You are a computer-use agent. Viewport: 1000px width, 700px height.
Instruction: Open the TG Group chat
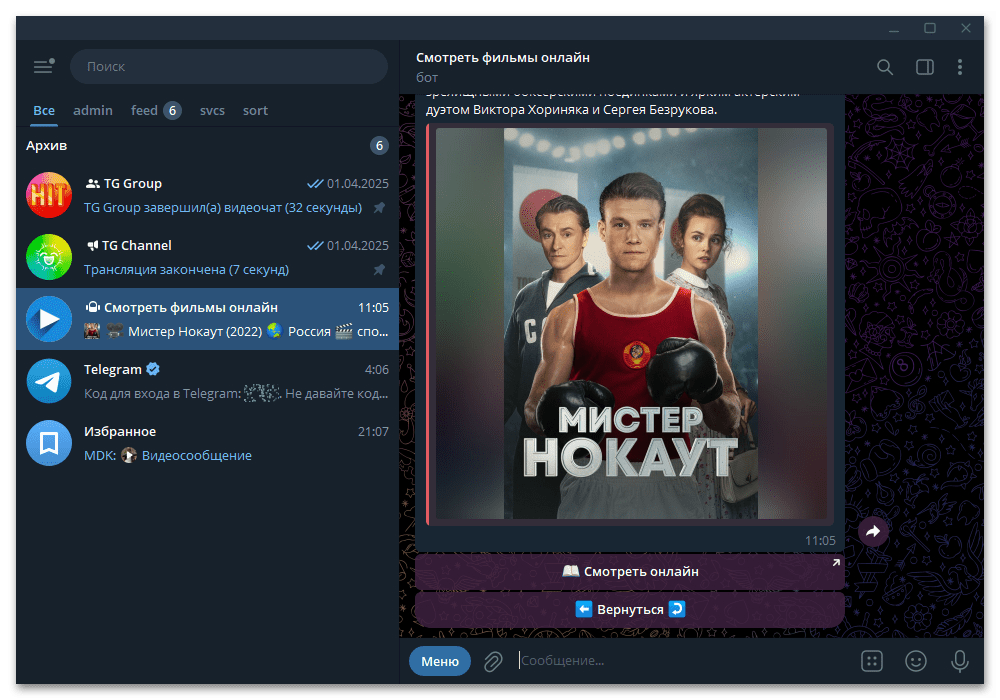207,195
